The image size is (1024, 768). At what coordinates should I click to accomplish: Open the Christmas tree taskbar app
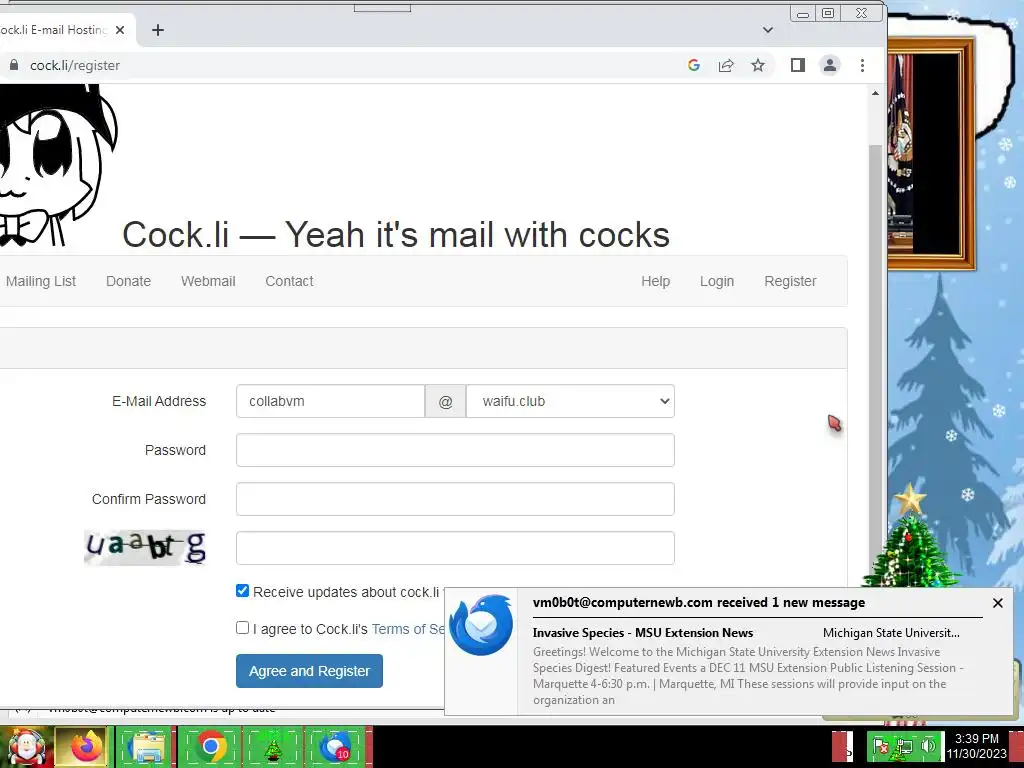[273, 746]
